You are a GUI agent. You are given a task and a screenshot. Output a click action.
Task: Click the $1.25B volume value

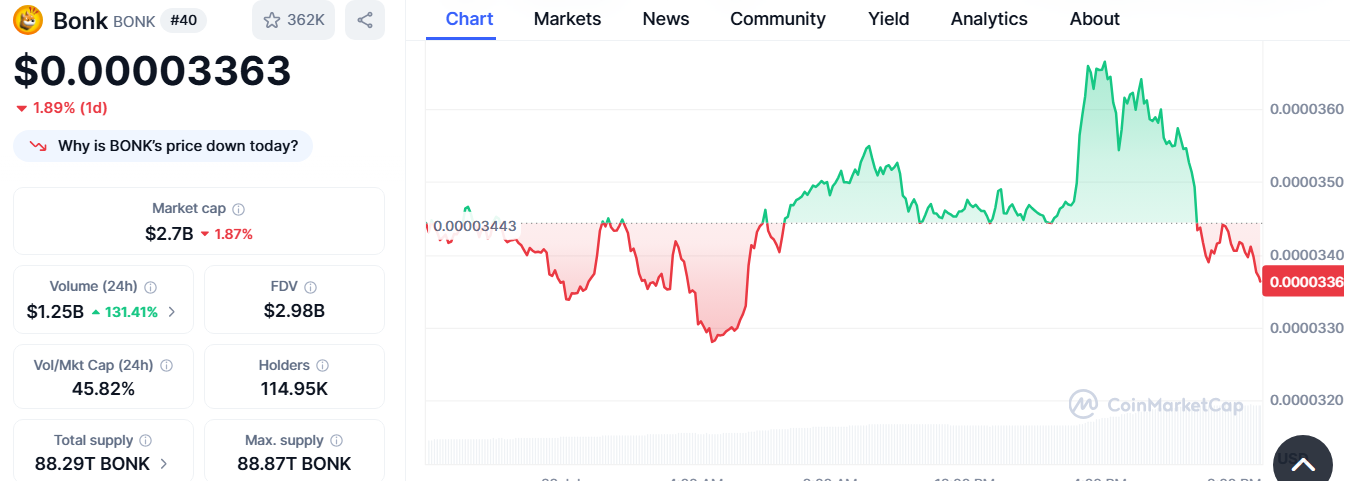tap(55, 311)
